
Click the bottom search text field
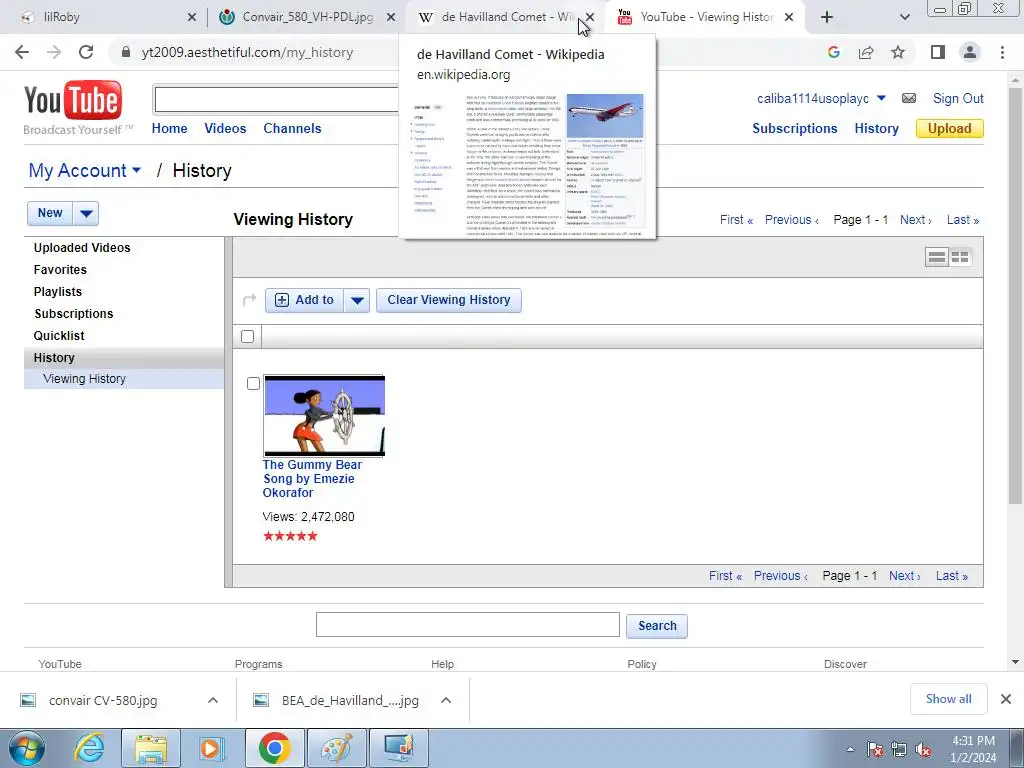468,625
